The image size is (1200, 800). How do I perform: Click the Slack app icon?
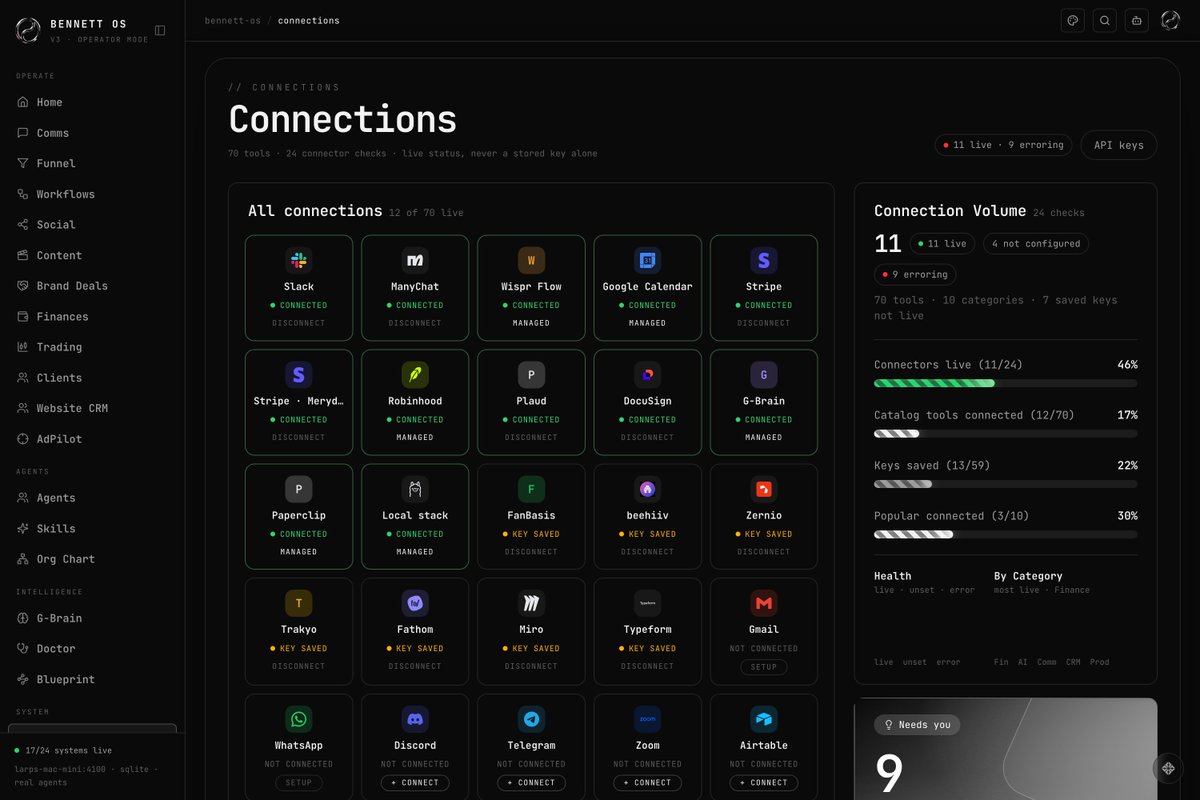coord(299,261)
